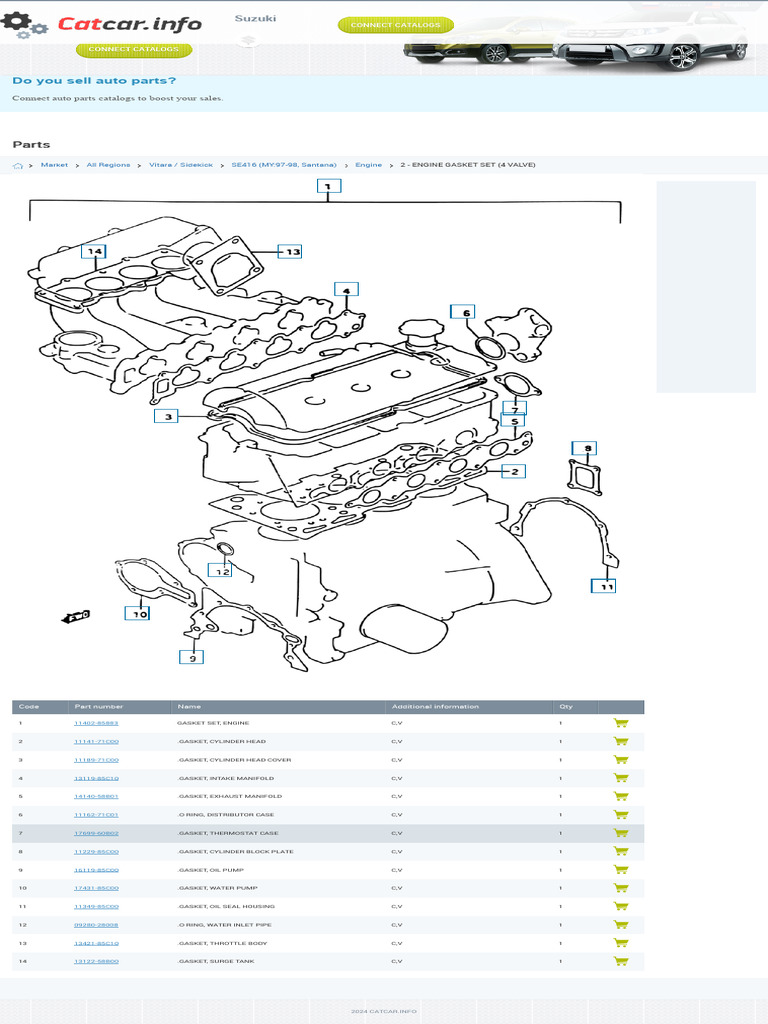Add CYLINDER BLOCK PLATE gasket to cart

[x=620, y=852]
